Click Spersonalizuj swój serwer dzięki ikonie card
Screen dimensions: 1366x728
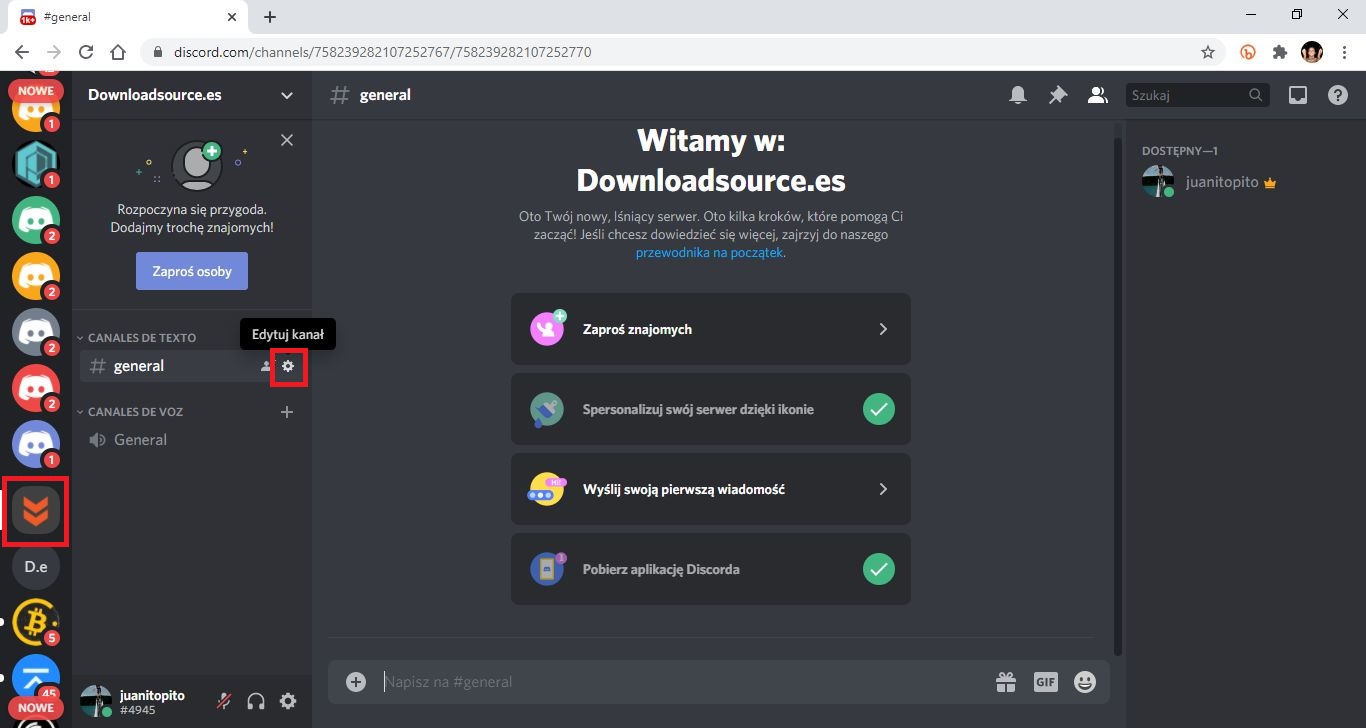711,409
